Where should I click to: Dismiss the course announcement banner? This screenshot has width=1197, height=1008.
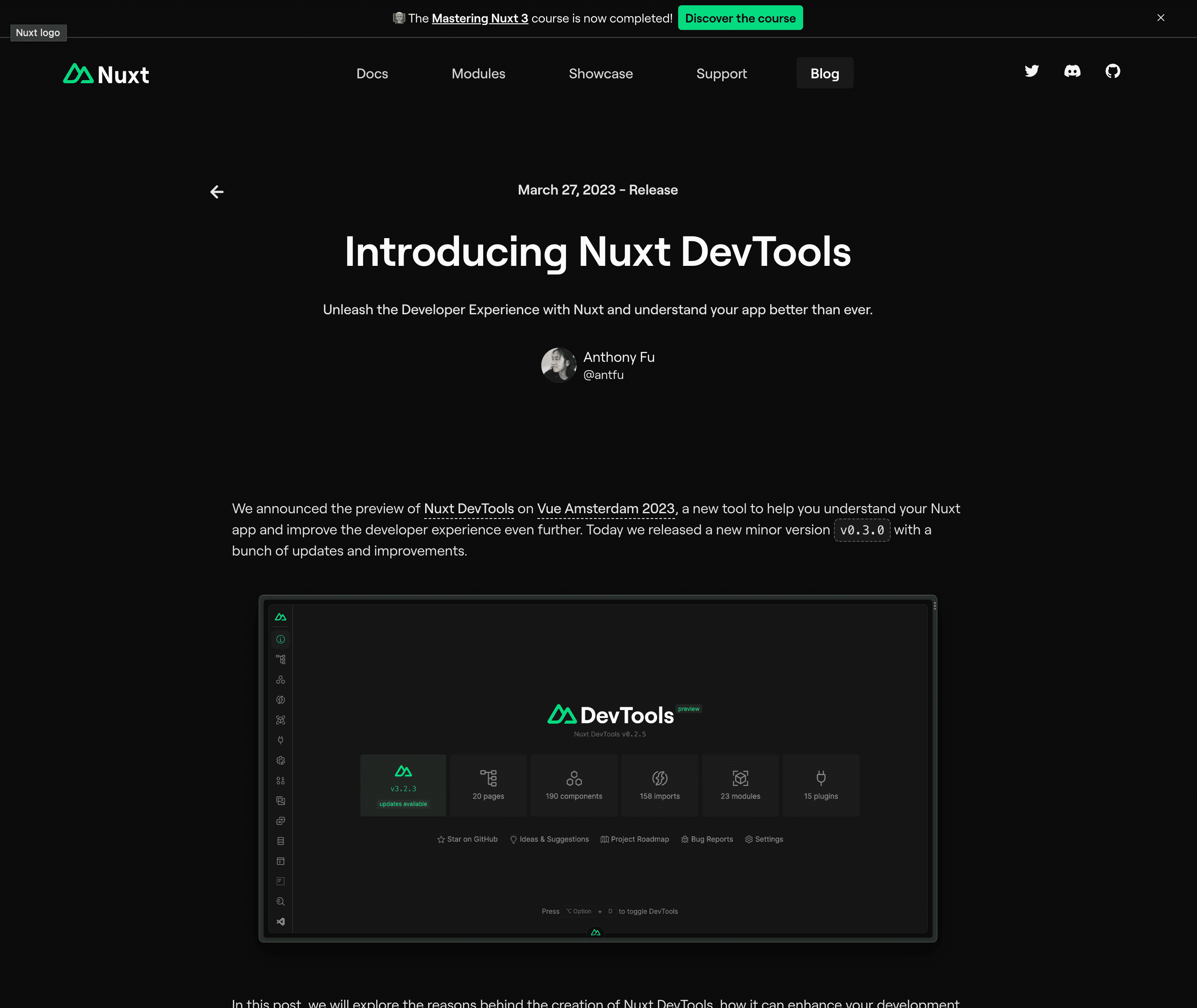[x=1160, y=18]
